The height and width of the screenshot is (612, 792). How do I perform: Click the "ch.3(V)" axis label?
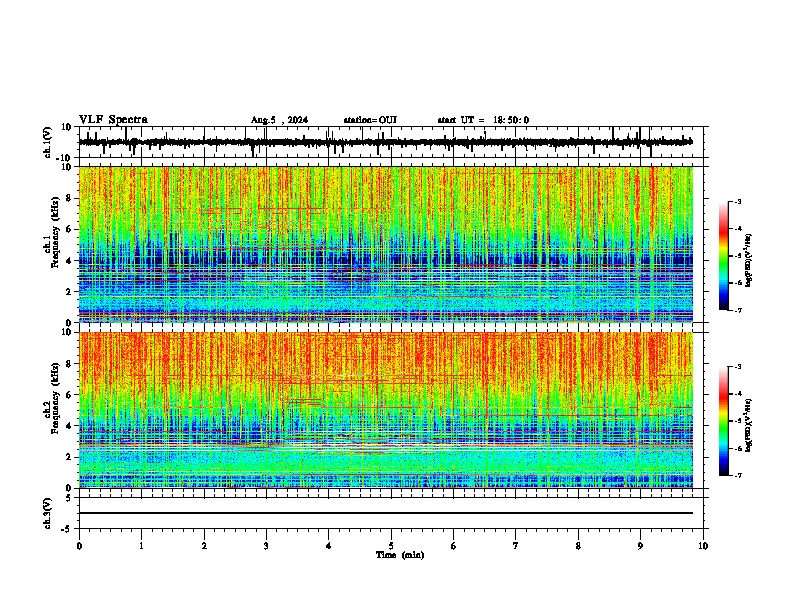point(48,514)
